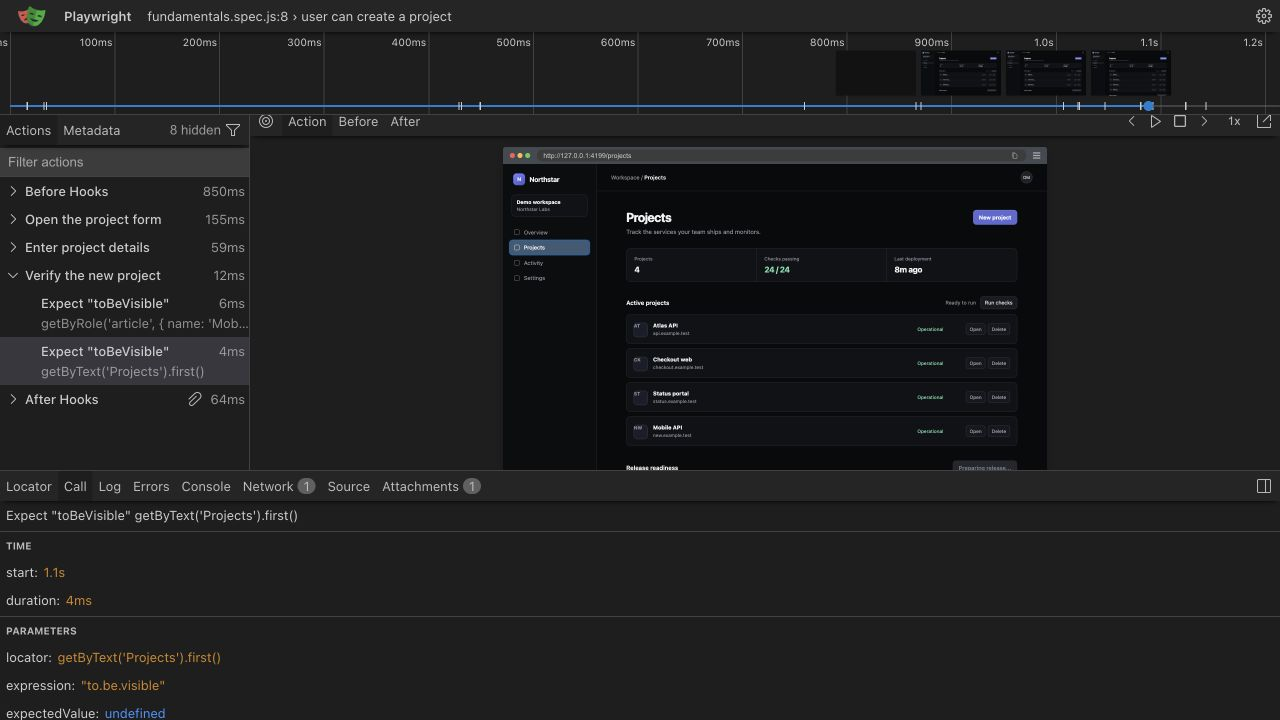Click the user avatar in snapshot header
The width and height of the screenshot is (1280, 720).
[1026, 177]
